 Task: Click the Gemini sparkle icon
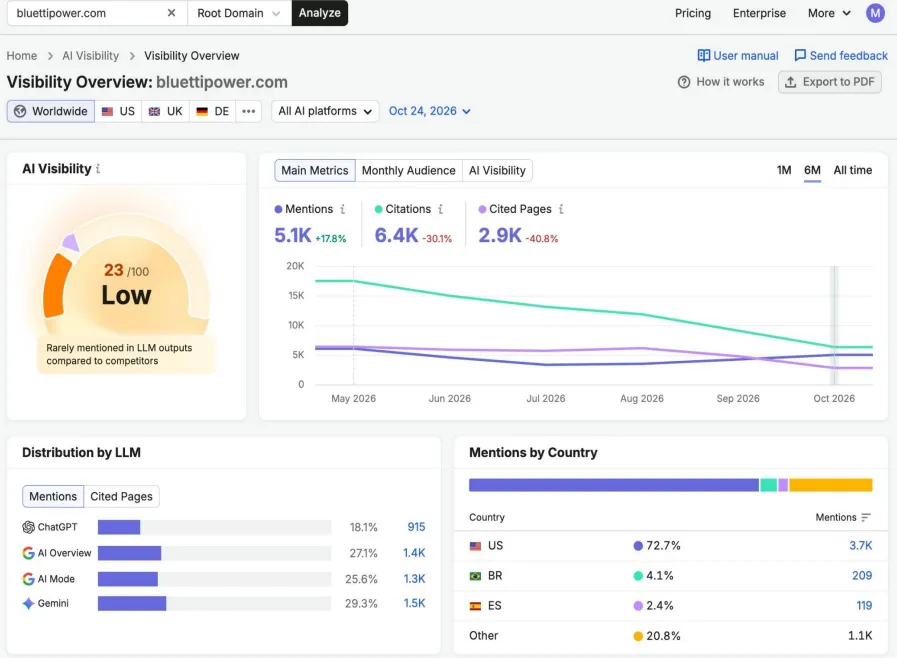(28, 603)
